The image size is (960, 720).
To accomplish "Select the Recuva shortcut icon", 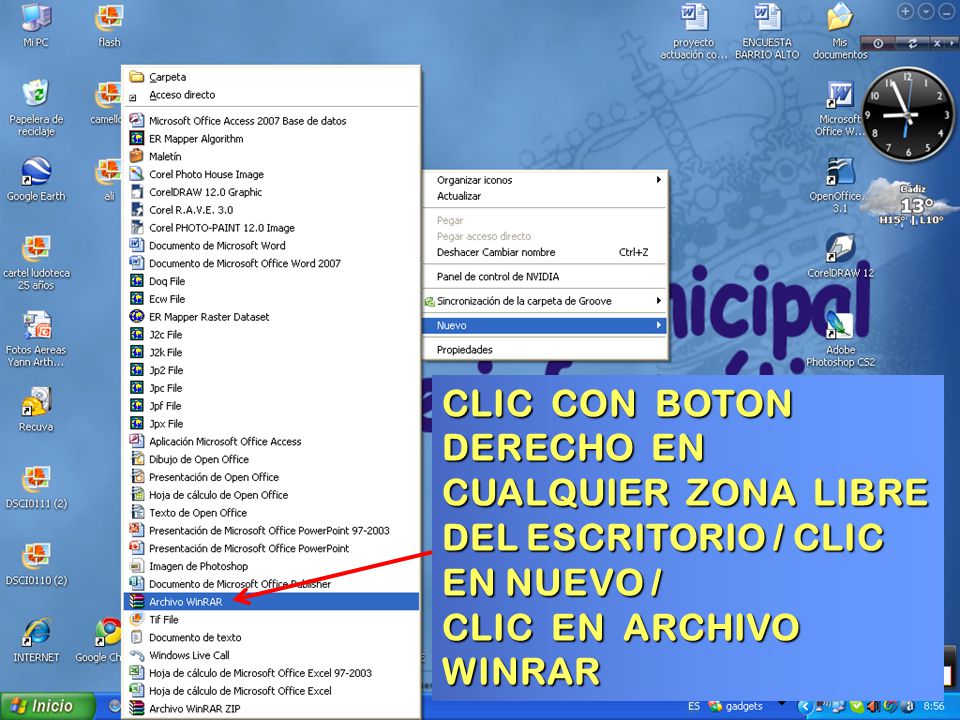I will (x=36, y=409).
